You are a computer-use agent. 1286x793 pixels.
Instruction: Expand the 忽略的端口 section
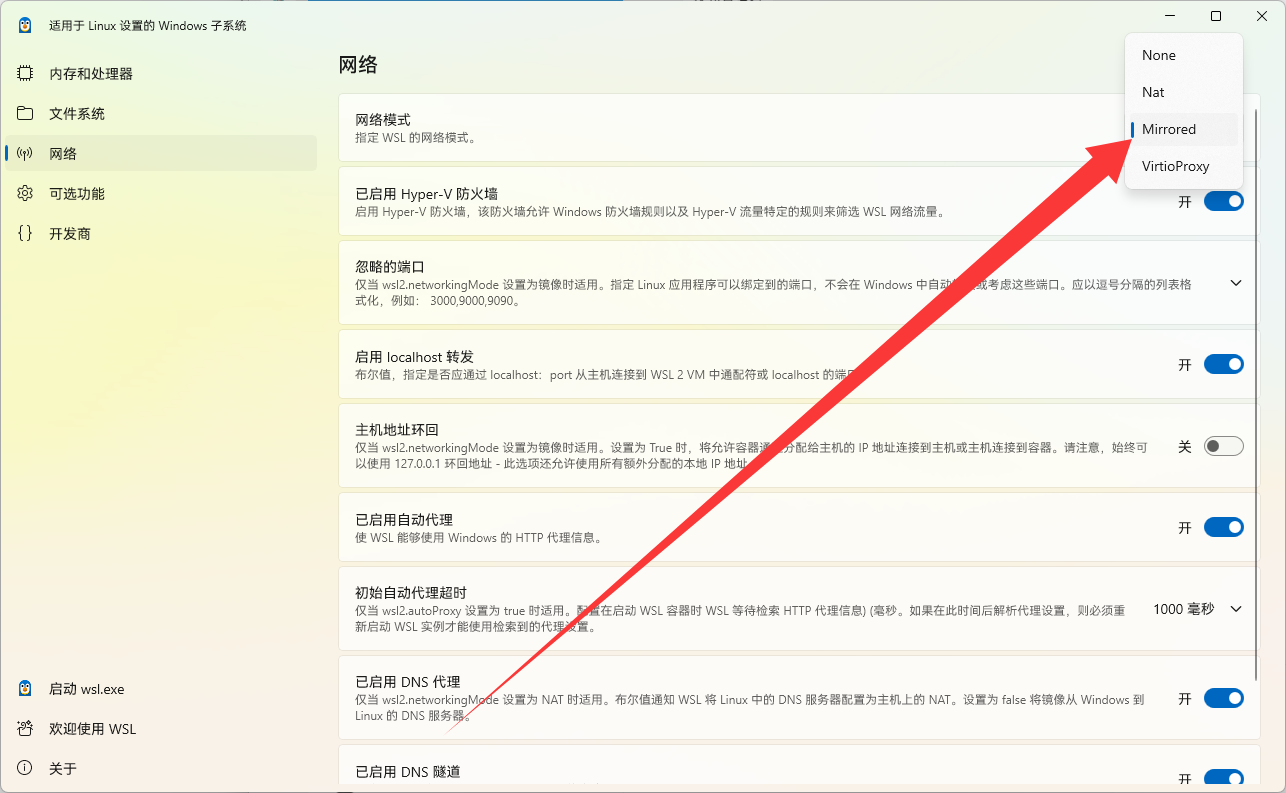tap(1235, 283)
